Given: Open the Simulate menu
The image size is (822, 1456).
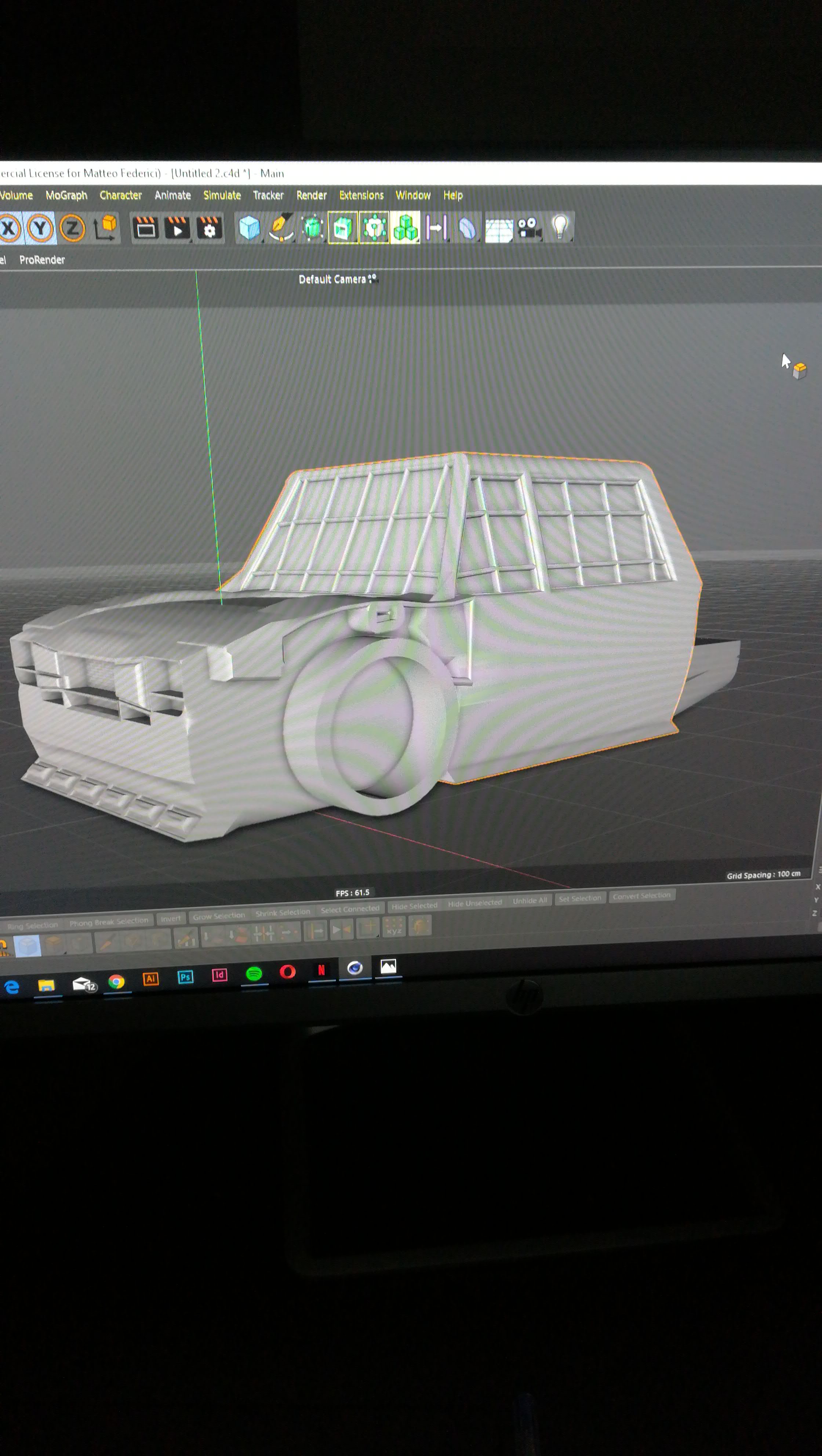Looking at the screenshot, I should (x=222, y=196).
